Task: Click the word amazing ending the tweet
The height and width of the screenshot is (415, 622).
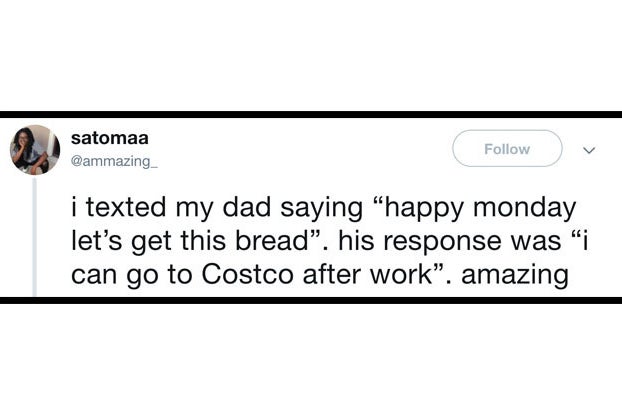Action: pos(515,276)
